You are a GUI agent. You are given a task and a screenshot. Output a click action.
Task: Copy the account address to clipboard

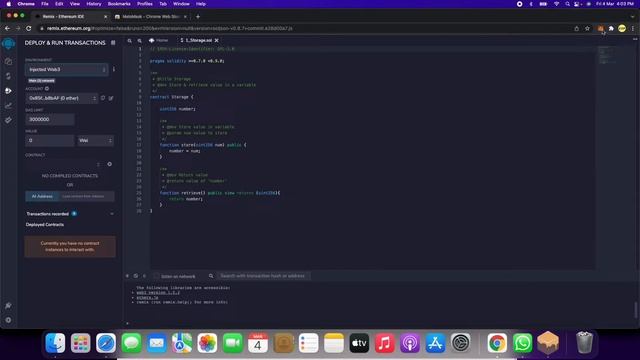[x=103, y=98]
